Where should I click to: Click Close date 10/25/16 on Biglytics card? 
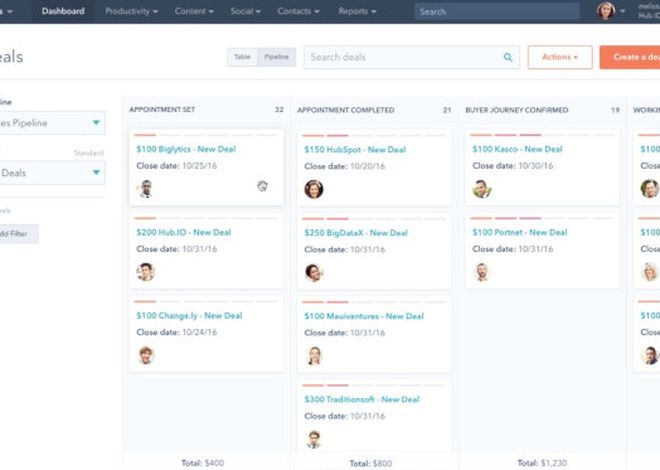(176, 166)
